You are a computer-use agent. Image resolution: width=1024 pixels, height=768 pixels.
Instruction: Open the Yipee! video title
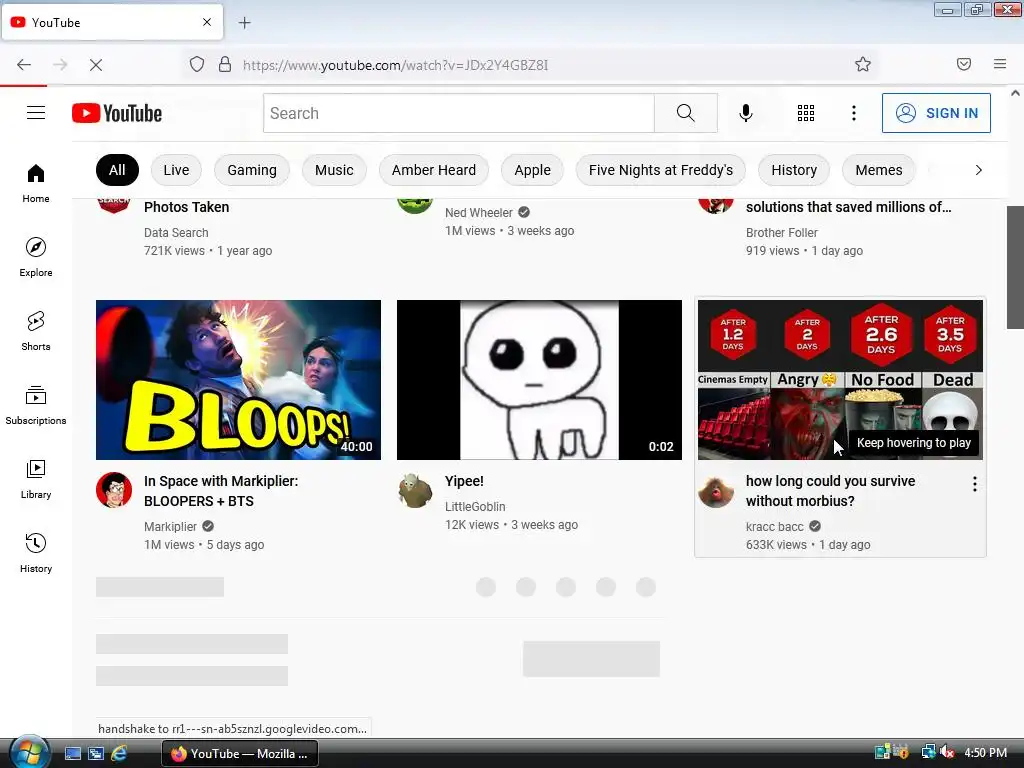[x=464, y=481]
